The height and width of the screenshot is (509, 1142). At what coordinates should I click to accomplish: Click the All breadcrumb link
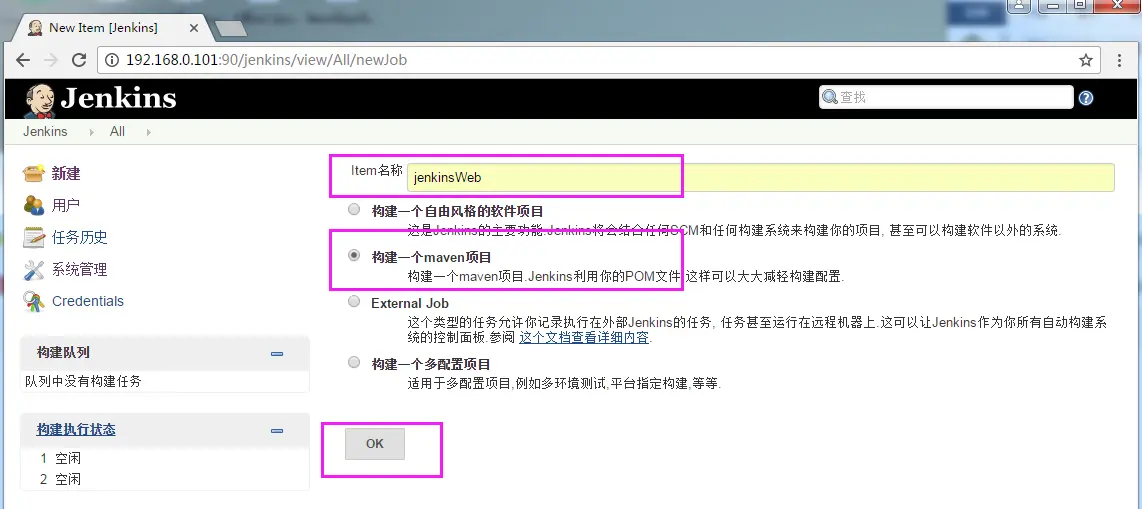(x=117, y=132)
